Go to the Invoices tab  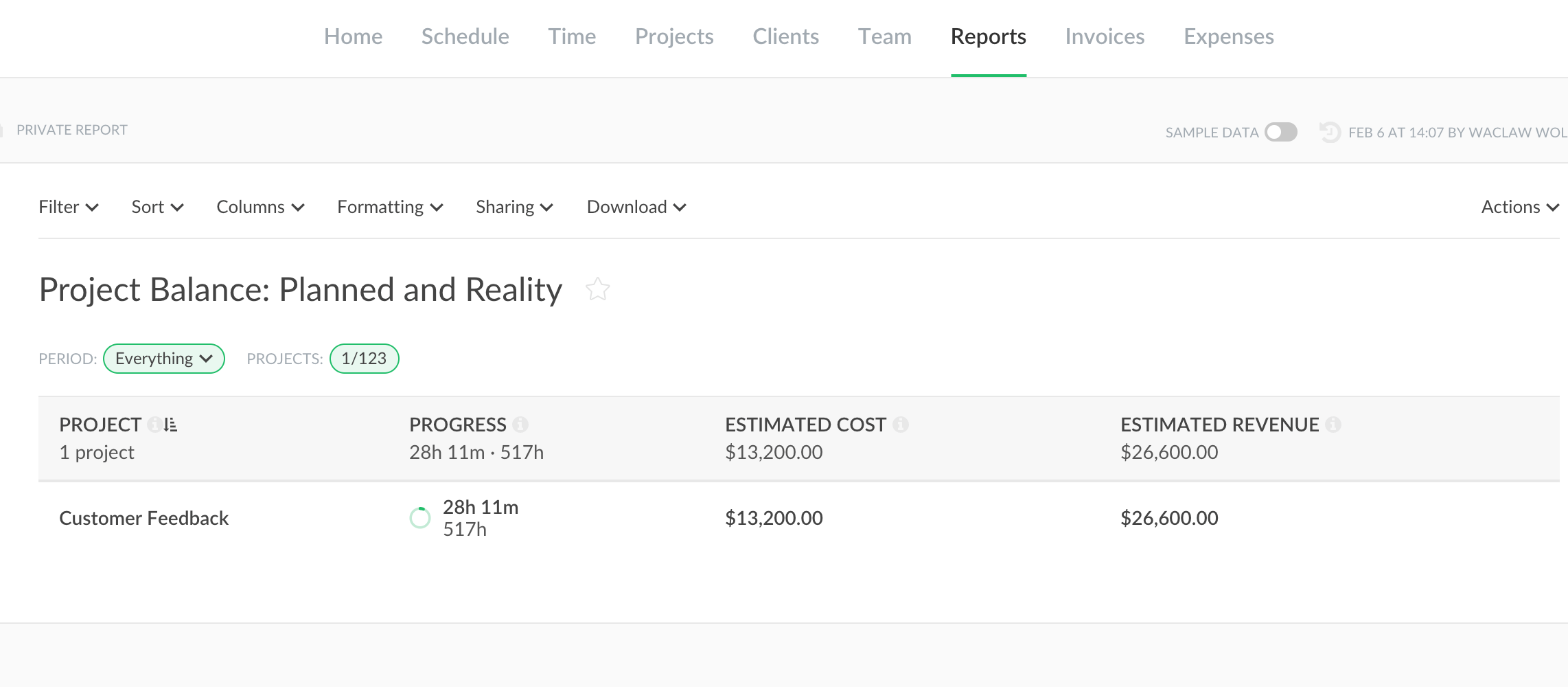1105,36
